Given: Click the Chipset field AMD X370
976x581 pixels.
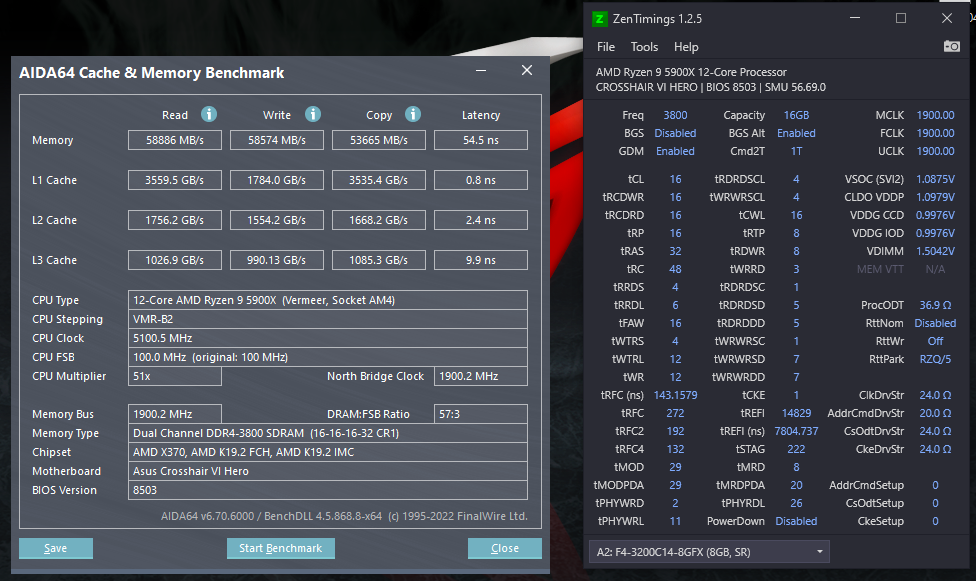Looking at the screenshot, I should 328,452.
